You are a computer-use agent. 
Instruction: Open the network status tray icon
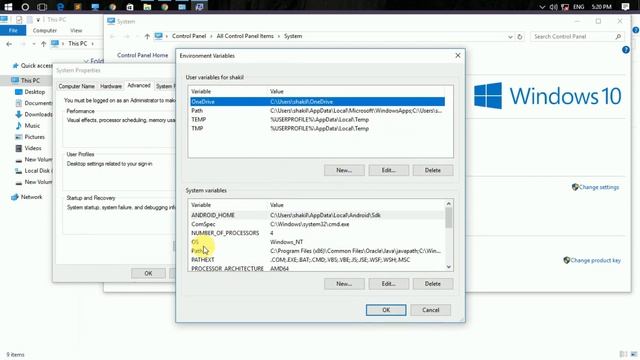tap(565, 7)
